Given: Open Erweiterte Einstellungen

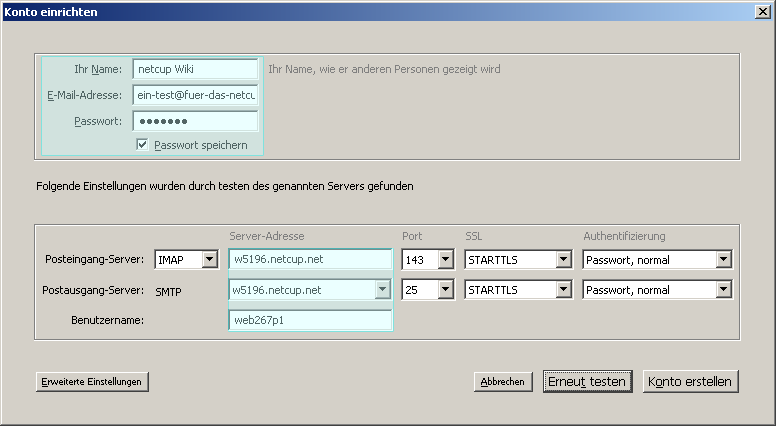Looking at the screenshot, I should point(92,381).
